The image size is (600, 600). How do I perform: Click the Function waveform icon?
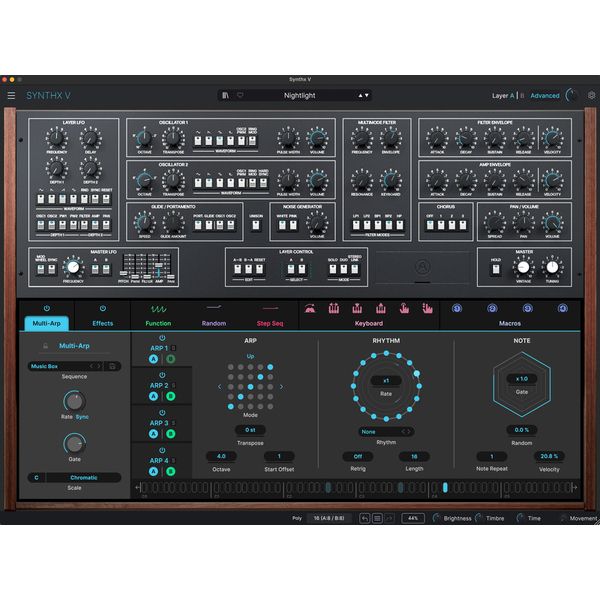pos(158,308)
